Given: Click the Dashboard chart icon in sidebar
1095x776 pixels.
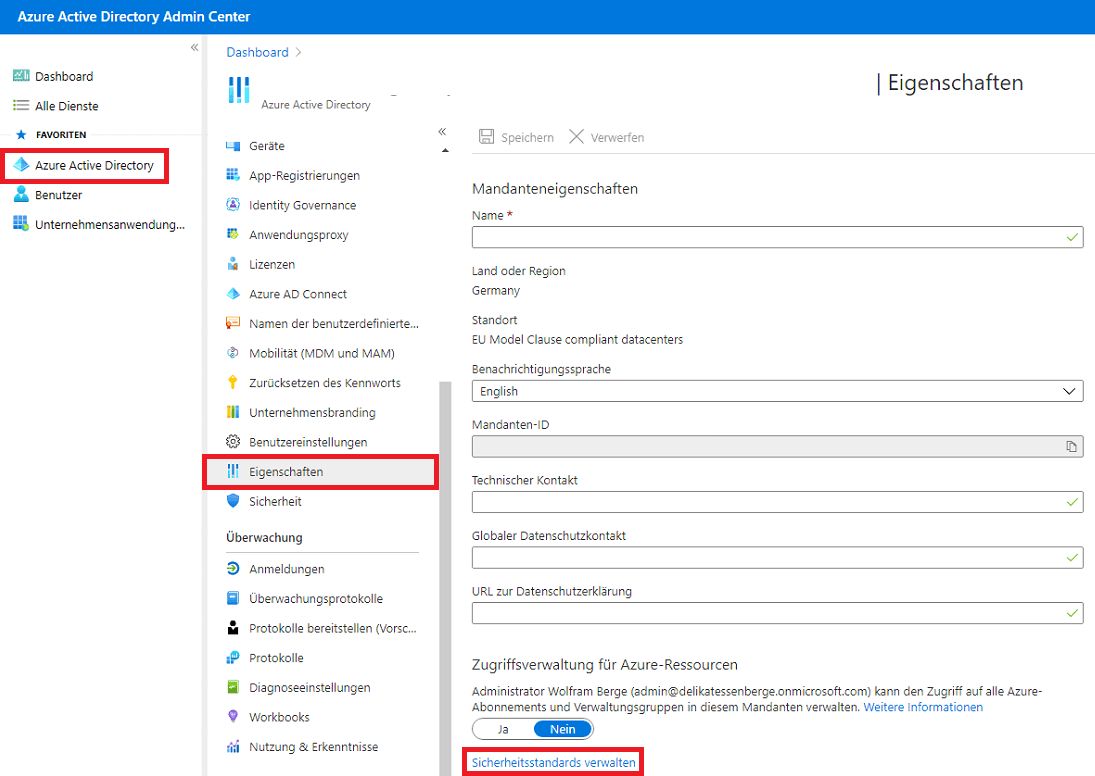Looking at the screenshot, I should click(x=21, y=75).
